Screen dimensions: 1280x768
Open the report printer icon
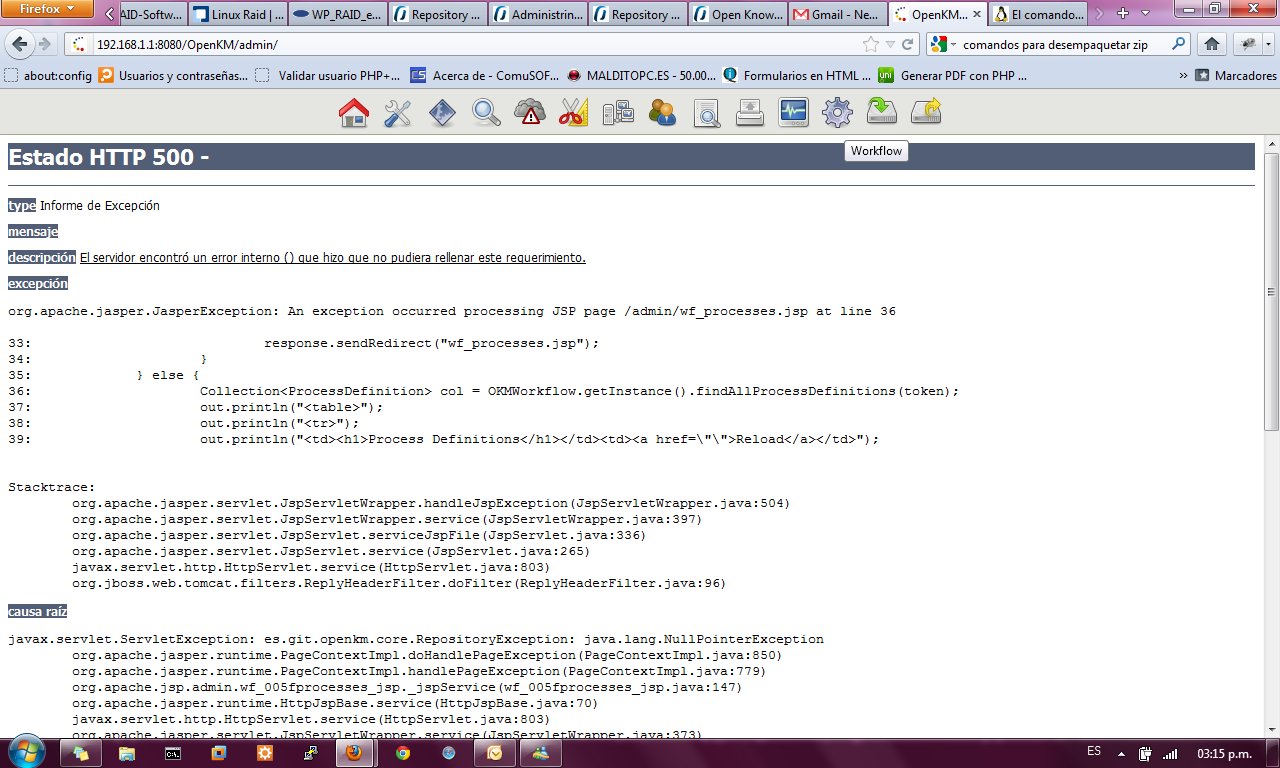point(750,112)
